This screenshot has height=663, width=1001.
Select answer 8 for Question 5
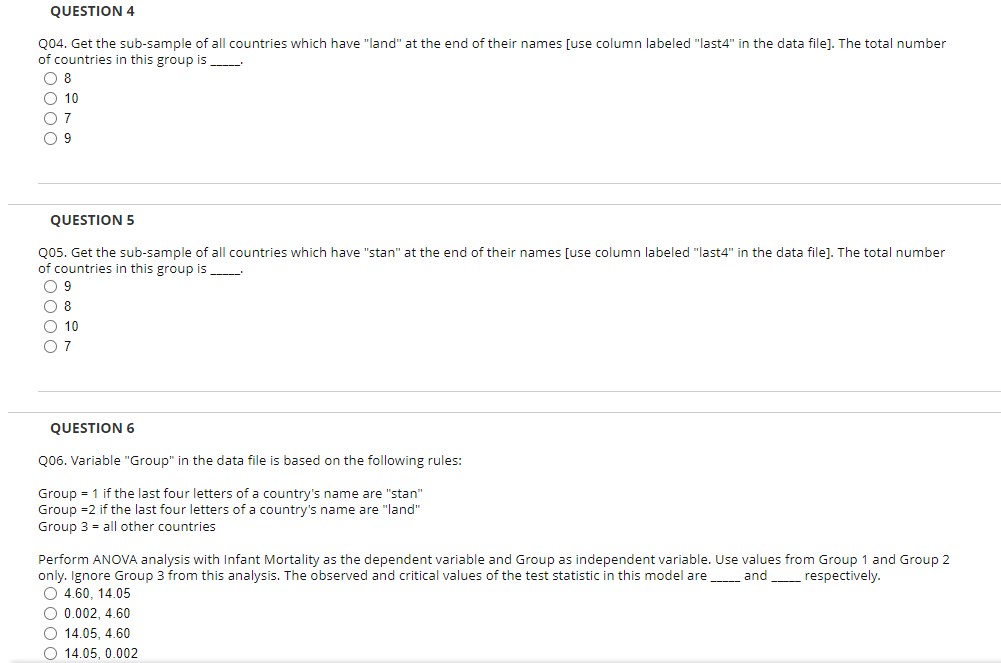50,306
